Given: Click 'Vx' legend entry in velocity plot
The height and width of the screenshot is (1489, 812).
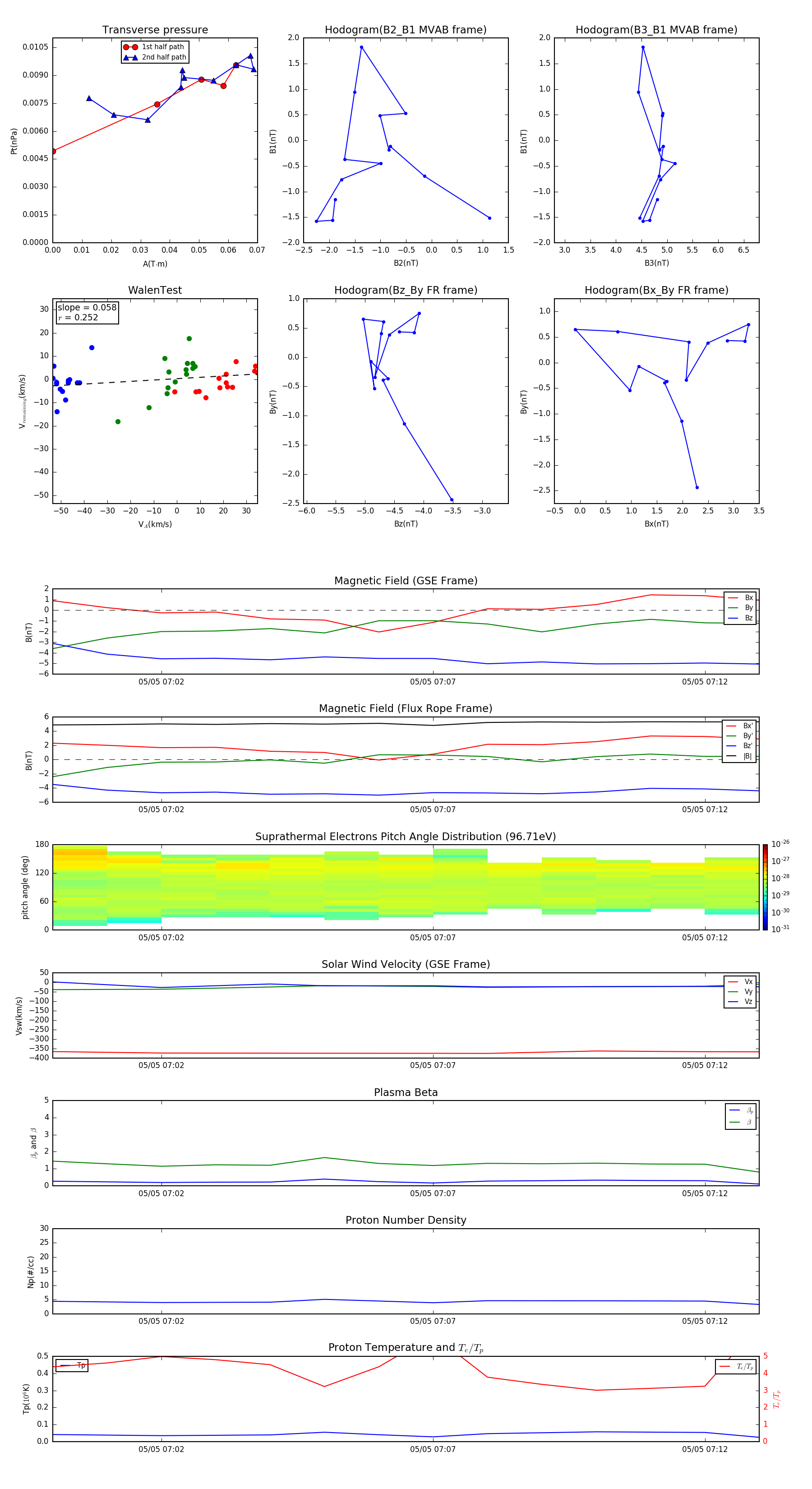Looking at the screenshot, I should point(740,981).
